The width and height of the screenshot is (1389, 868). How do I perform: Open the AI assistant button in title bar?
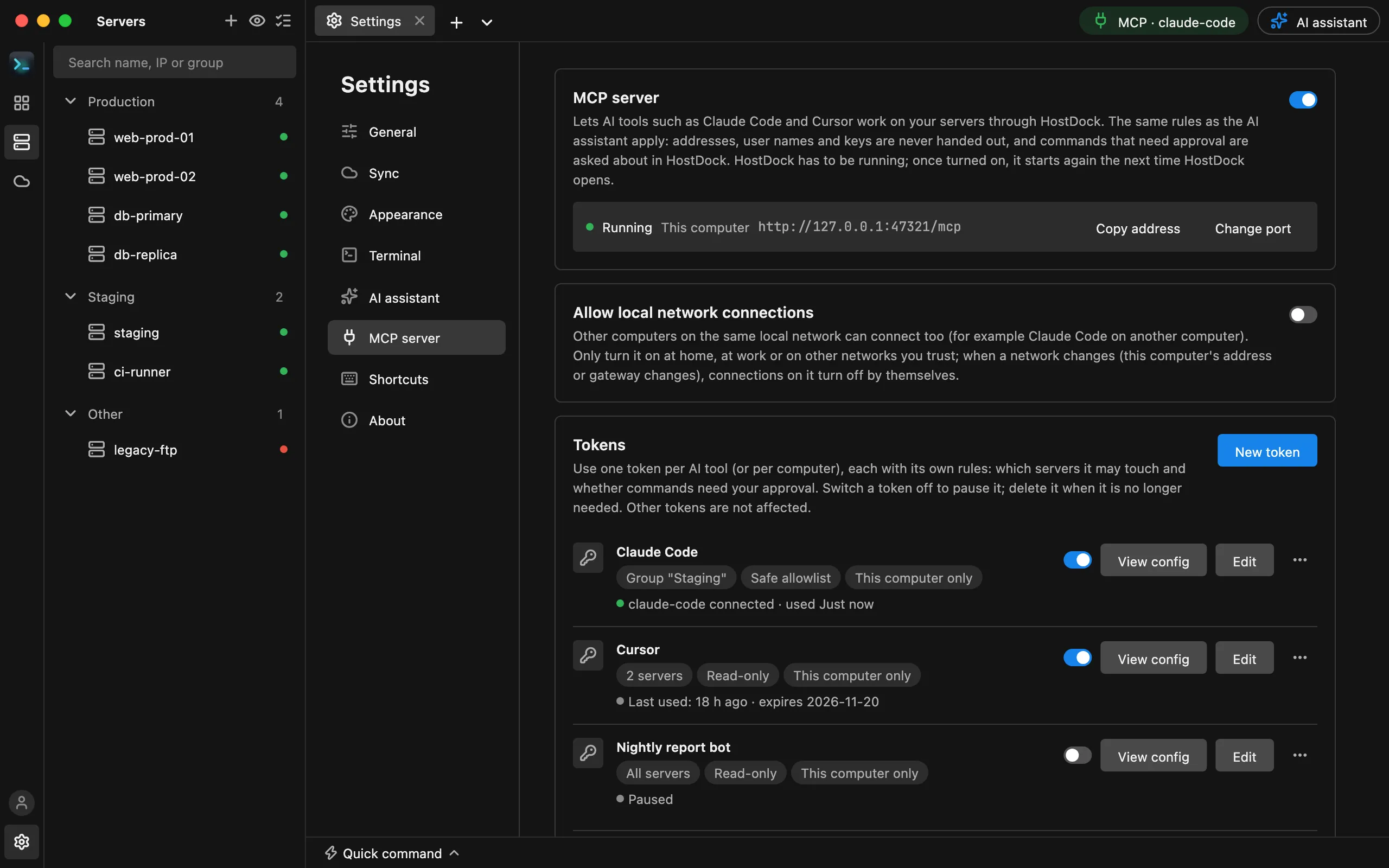pos(1318,21)
